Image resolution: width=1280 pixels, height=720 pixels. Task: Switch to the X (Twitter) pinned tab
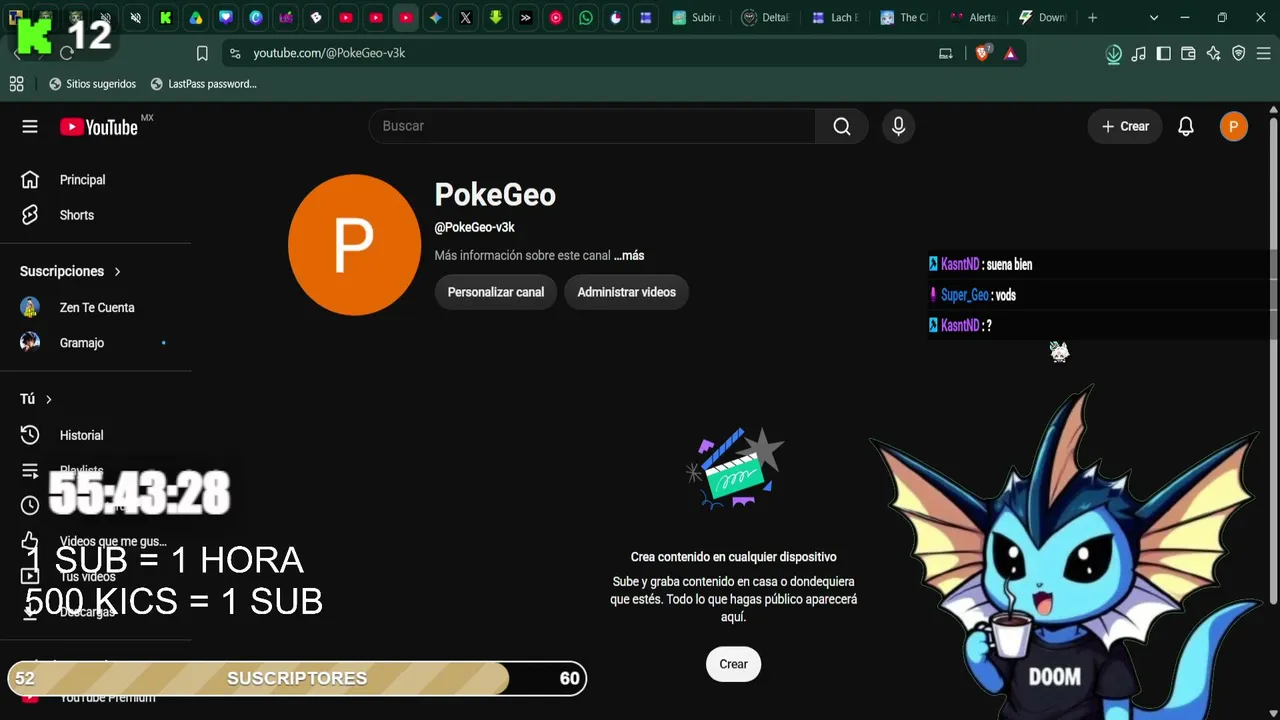point(466,17)
